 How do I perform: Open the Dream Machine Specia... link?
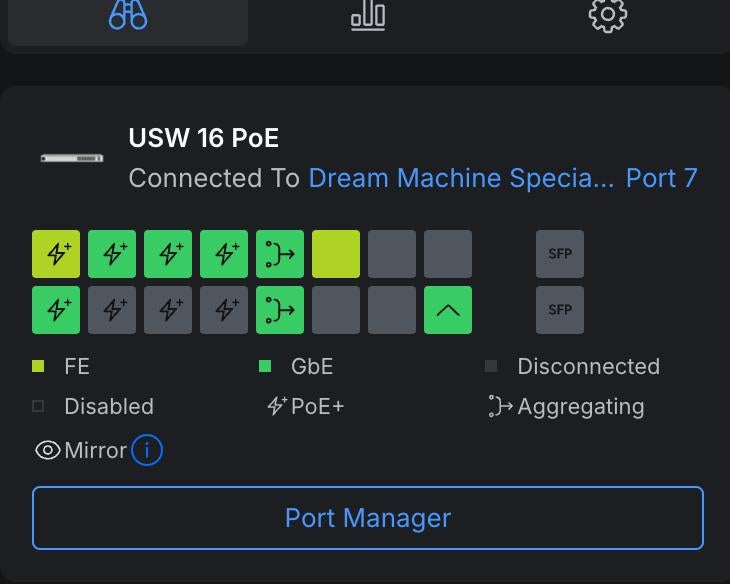[x=461, y=178]
